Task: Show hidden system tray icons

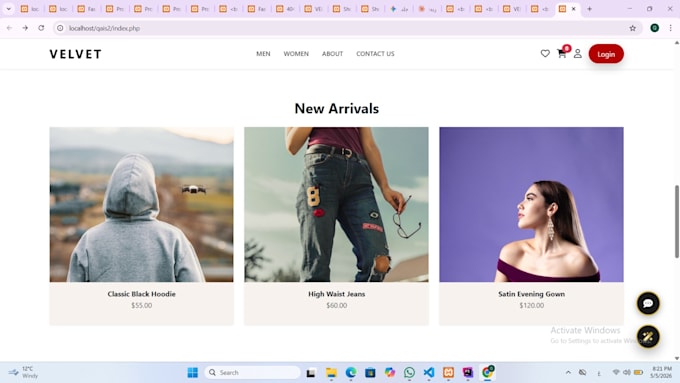Action: [568, 373]
